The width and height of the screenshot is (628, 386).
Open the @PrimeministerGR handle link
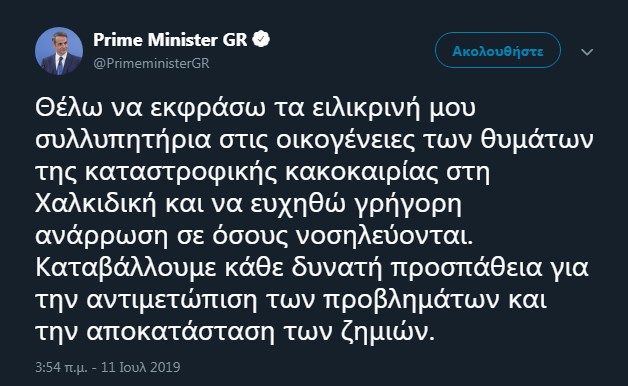click(x=151, y=63)
